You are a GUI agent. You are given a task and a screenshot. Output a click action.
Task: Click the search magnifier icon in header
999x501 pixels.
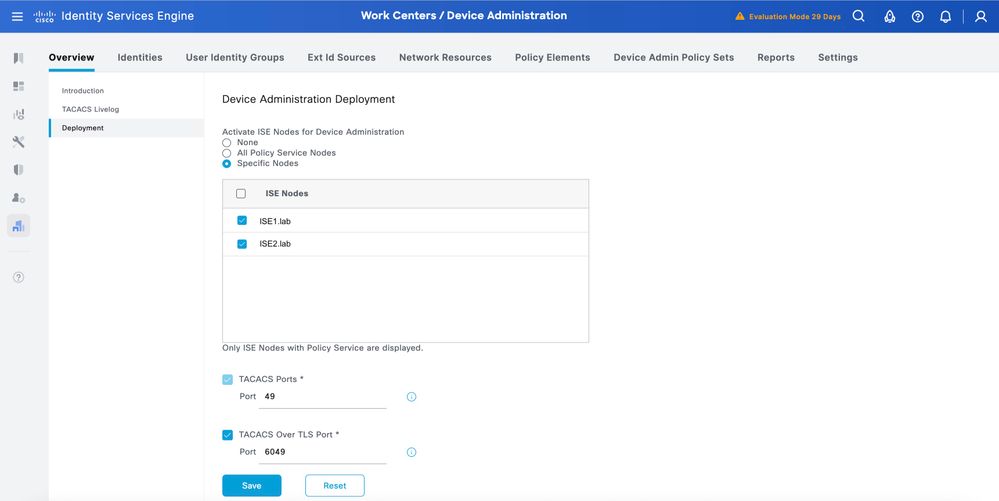(859, 16)
